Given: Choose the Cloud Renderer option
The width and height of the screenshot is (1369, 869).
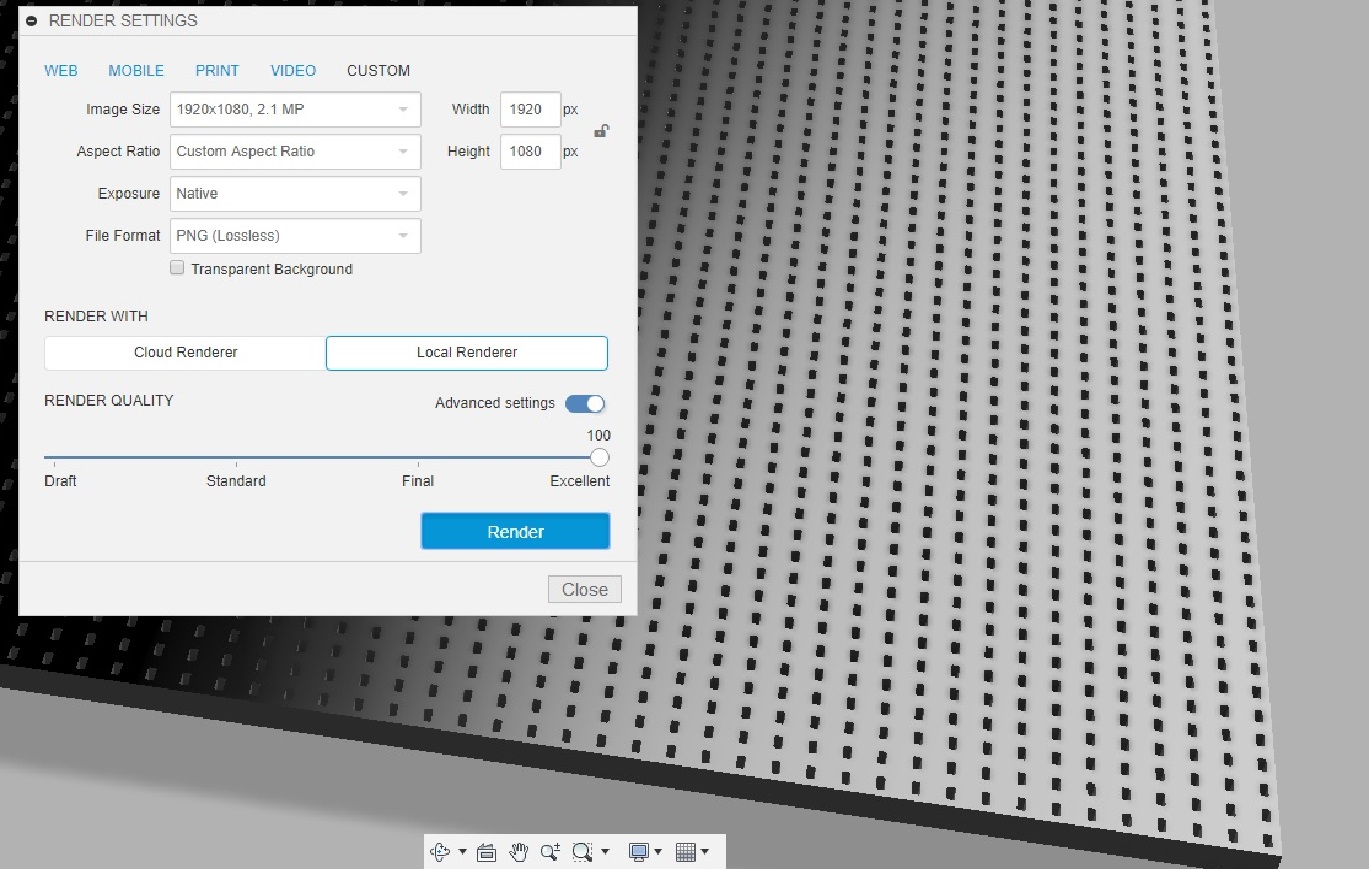Looking at the screenshot, I should coord(186,353).
